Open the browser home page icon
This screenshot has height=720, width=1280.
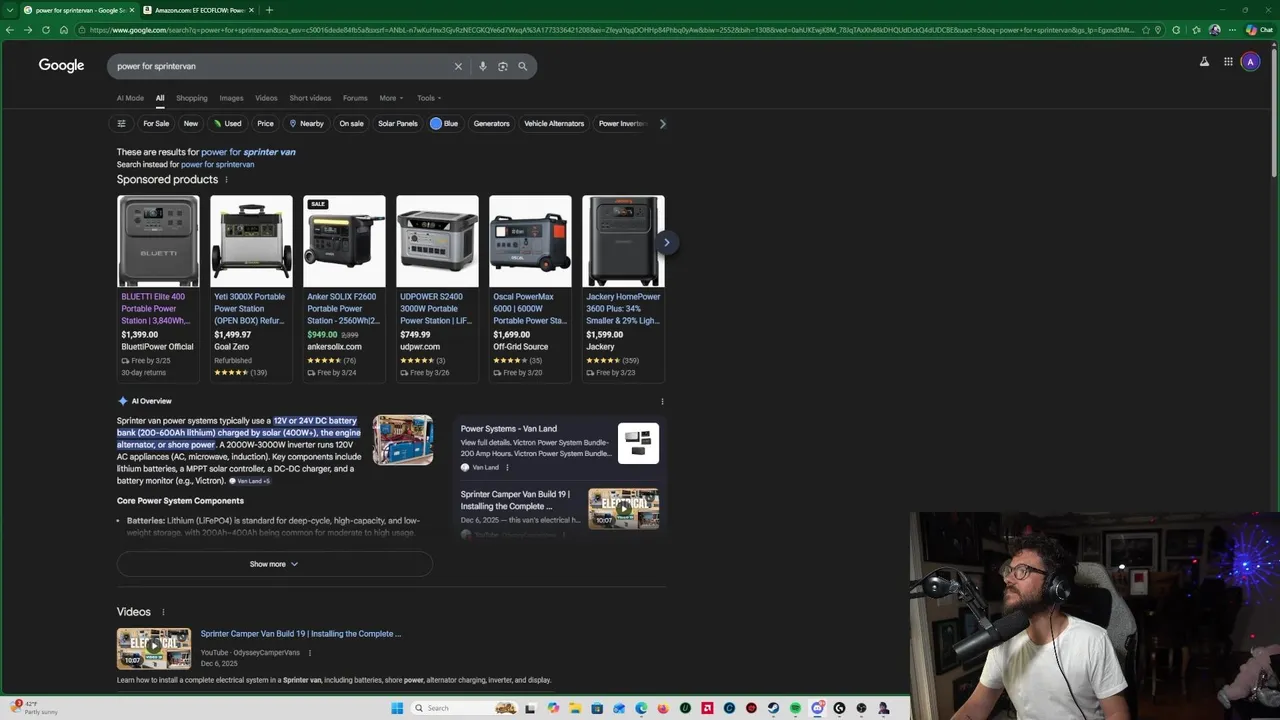coord(64,30)
